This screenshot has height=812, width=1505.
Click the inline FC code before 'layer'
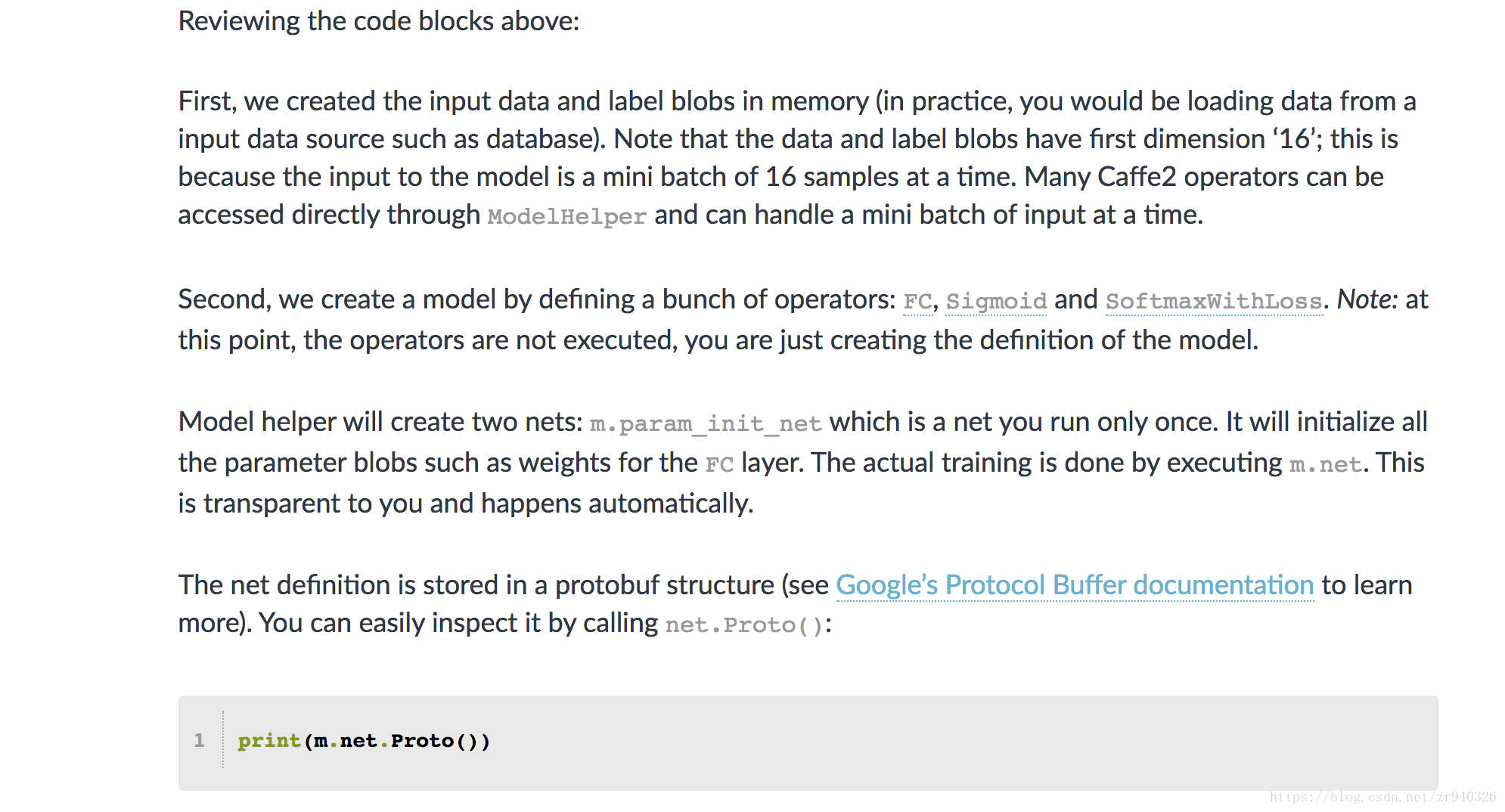[719, 463]
